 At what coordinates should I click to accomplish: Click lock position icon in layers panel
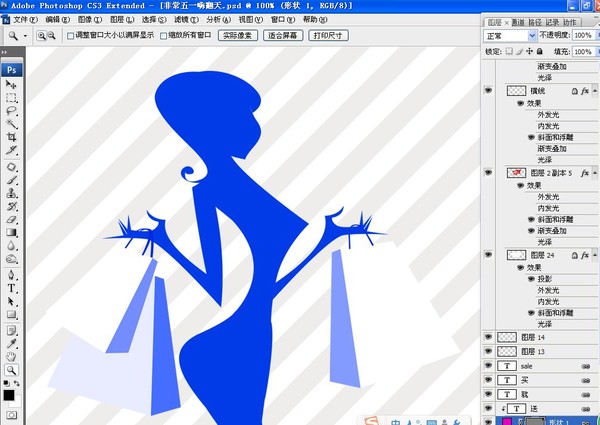[x=529, y=51]
